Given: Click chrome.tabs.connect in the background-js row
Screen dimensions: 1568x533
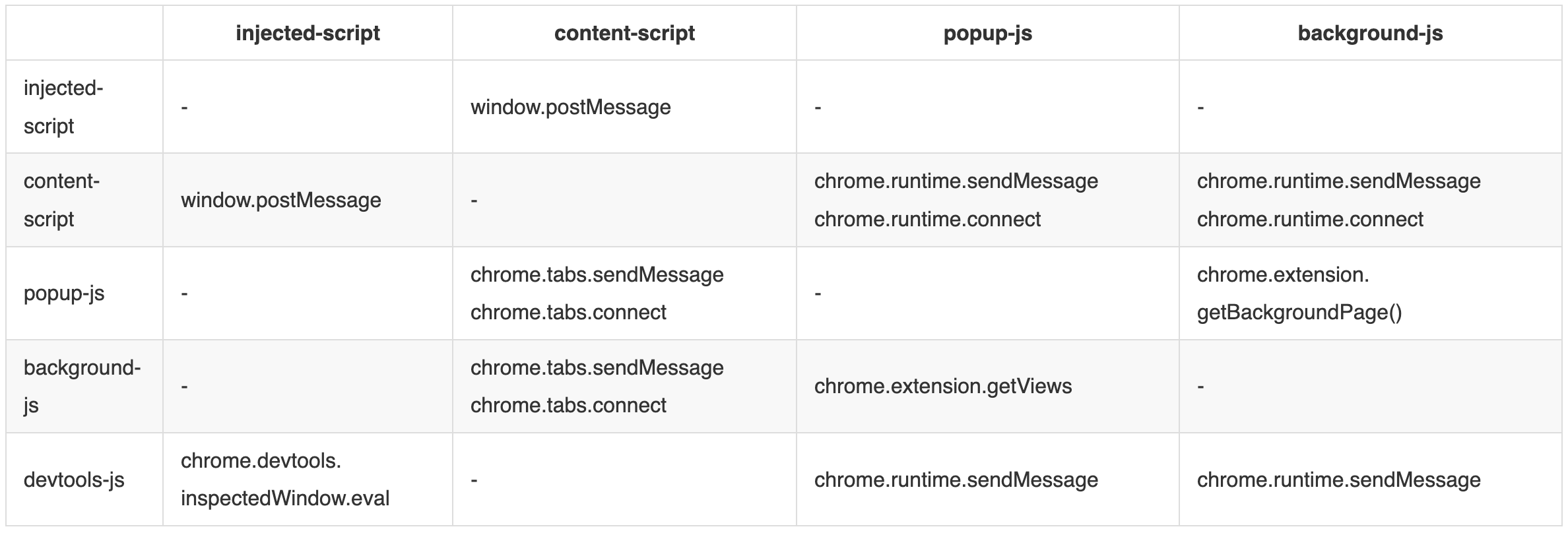Looking at the screenshot, I should point(568,405).
